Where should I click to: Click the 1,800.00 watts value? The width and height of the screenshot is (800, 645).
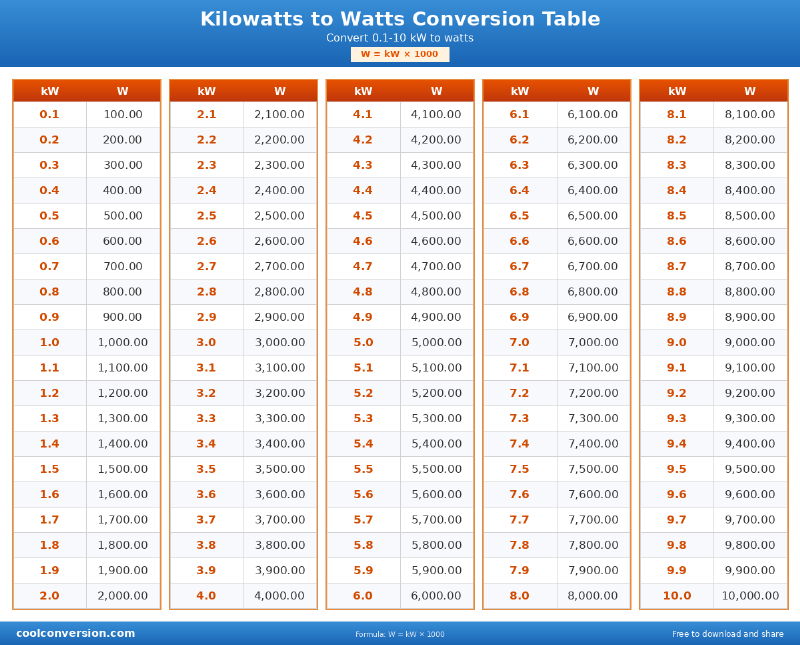pyautogui.click(x=123, y=545)
